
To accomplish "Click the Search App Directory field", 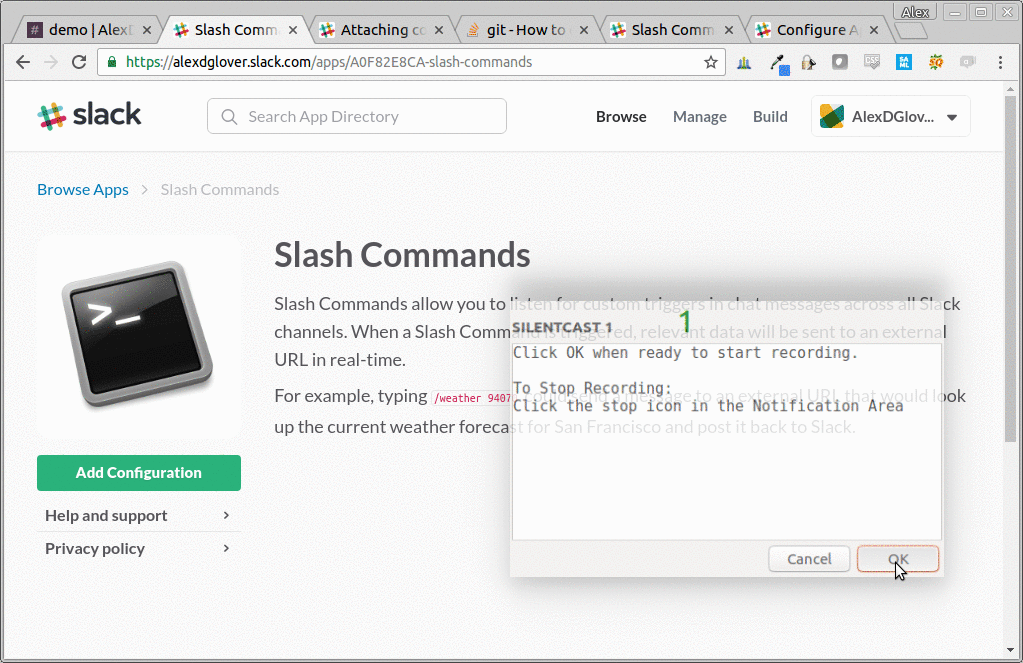I will 357,116.
